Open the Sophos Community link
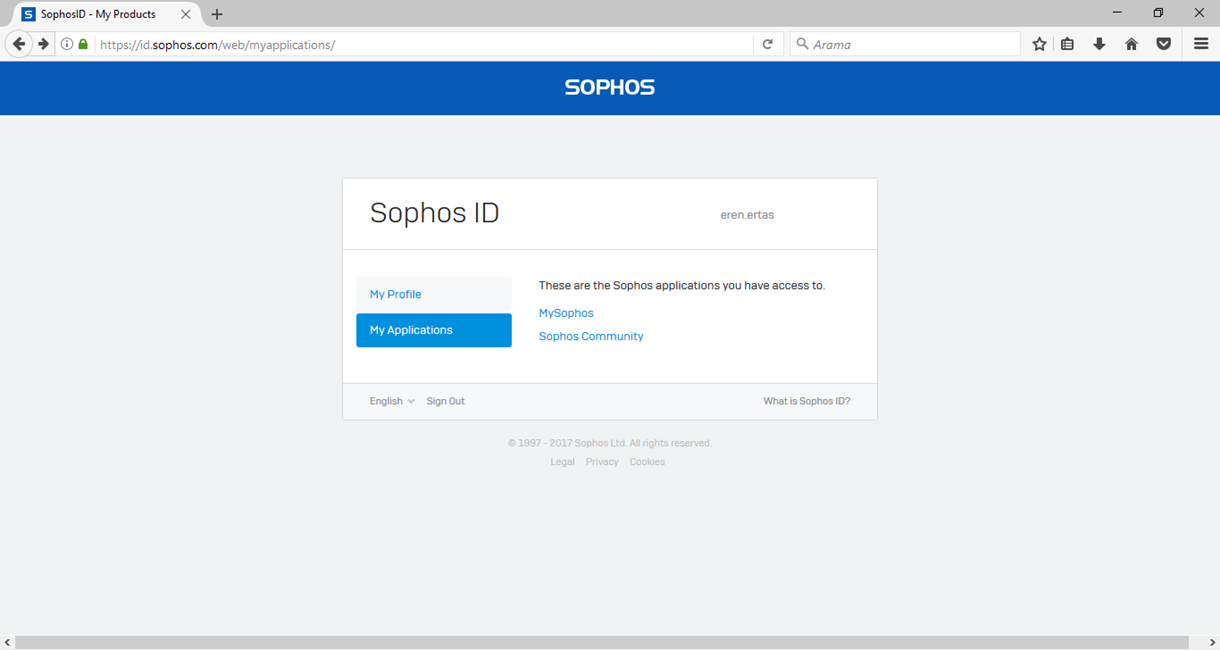Image resolution: width=1220 pixels, height=650 pixels. [591, 336]
